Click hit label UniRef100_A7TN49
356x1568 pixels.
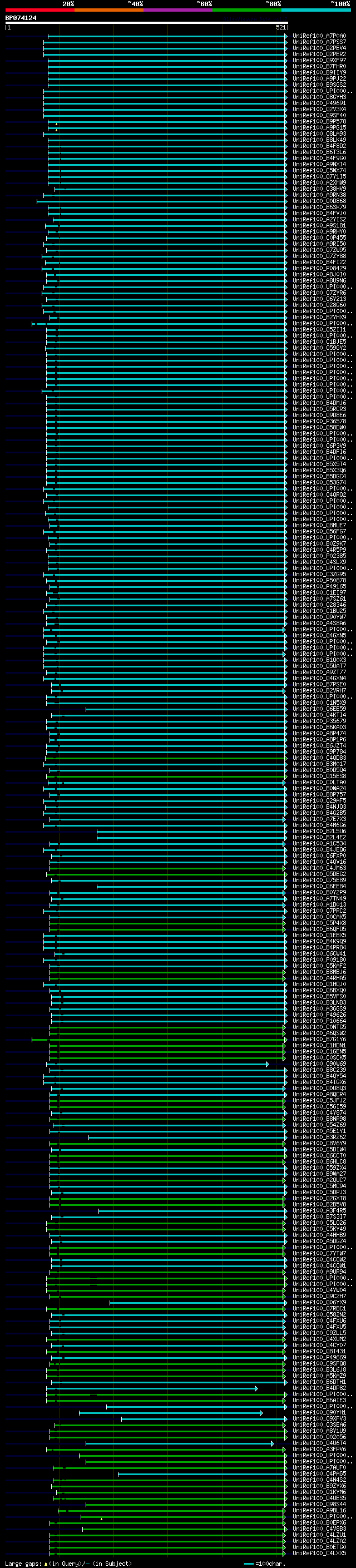pos(319,898)
